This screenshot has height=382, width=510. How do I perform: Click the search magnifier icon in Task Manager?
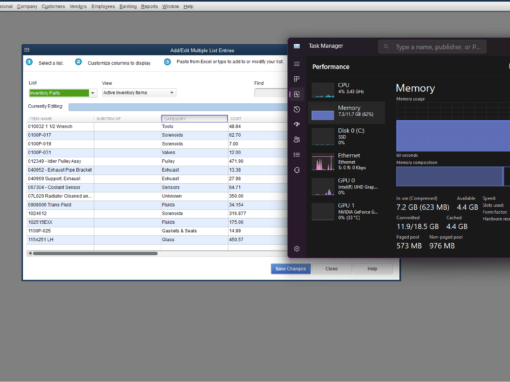pos(386,47)
